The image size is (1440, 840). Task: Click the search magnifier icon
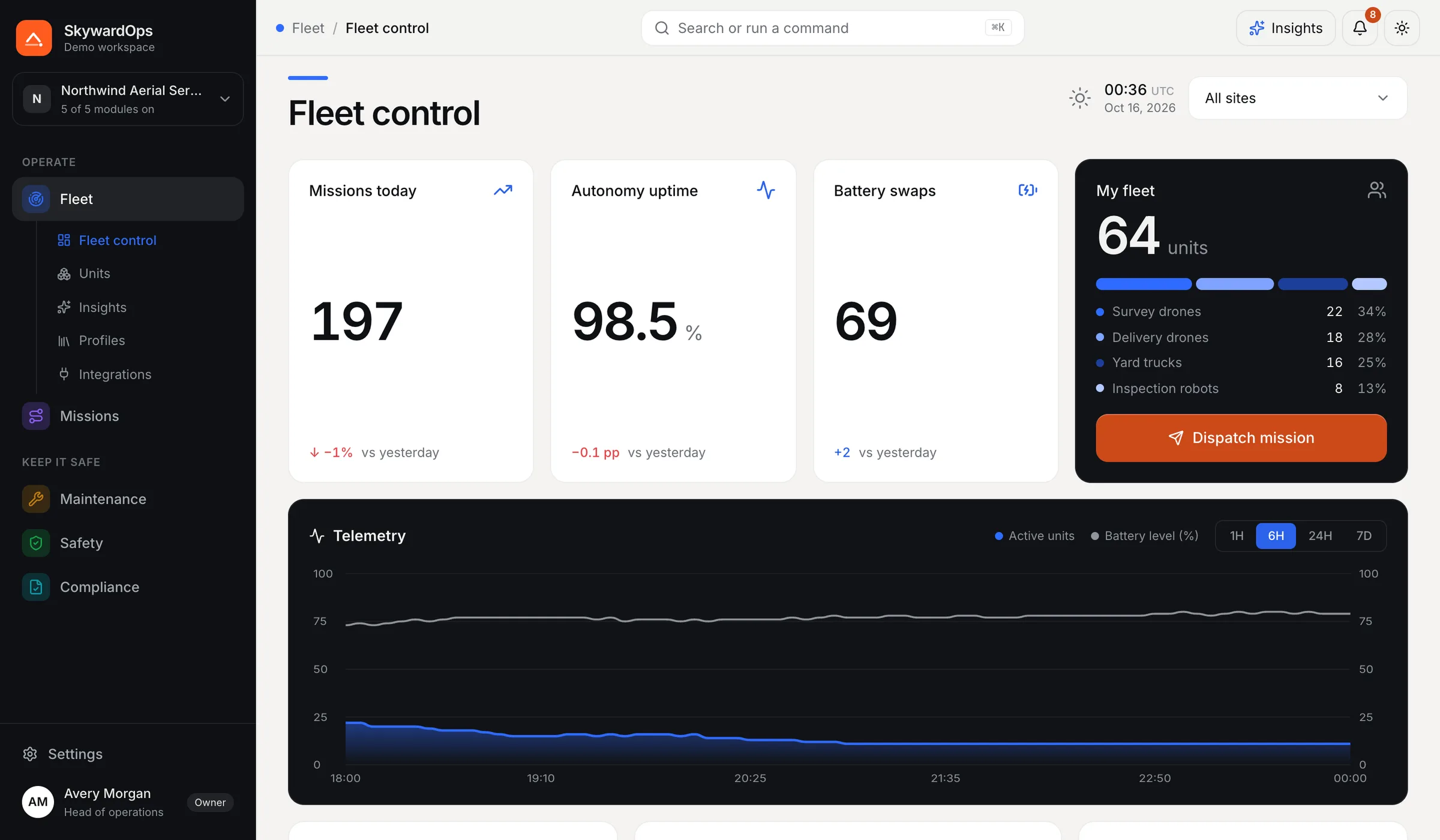(x=662, y=28)
